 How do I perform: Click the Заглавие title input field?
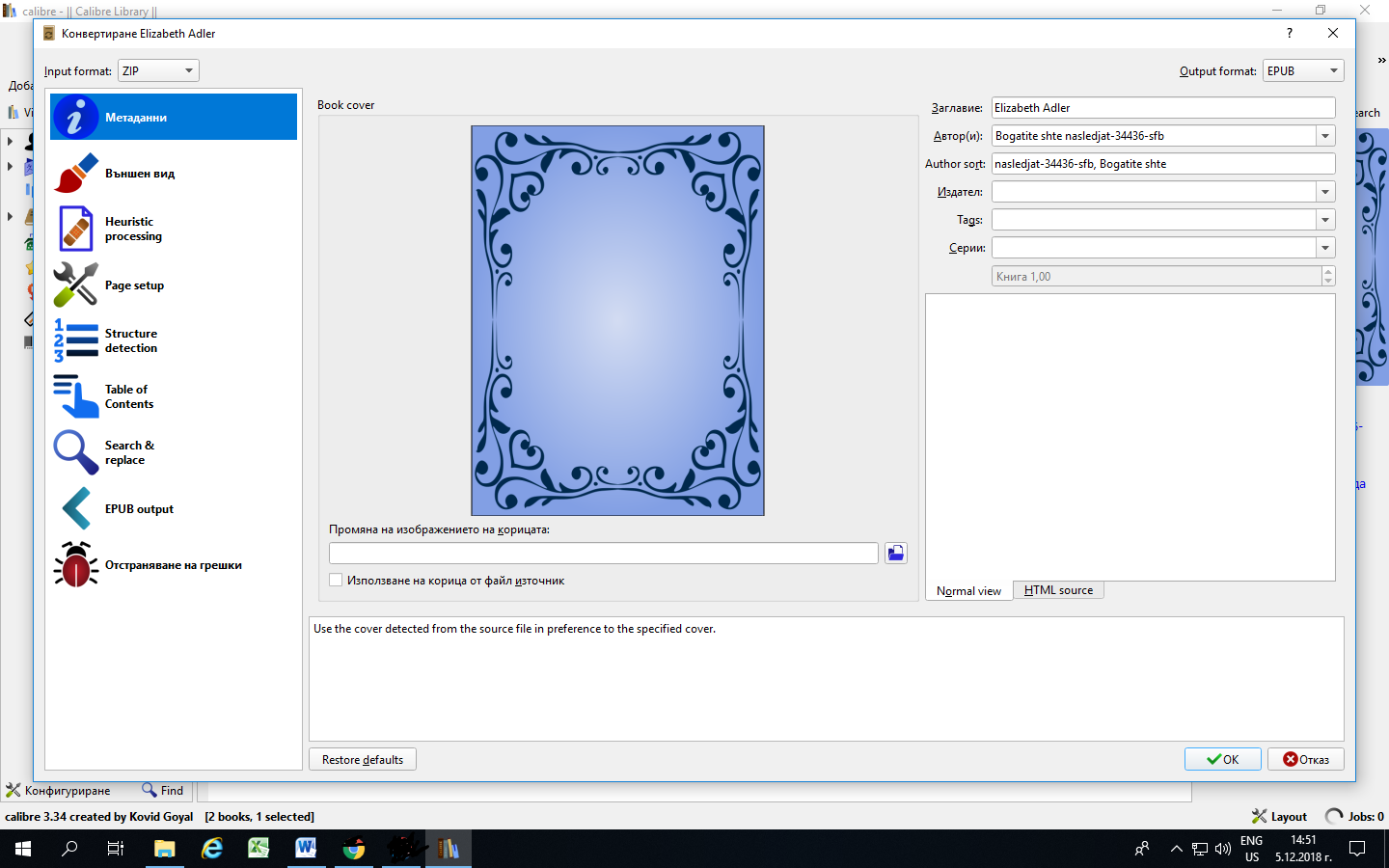[1162, 108]
